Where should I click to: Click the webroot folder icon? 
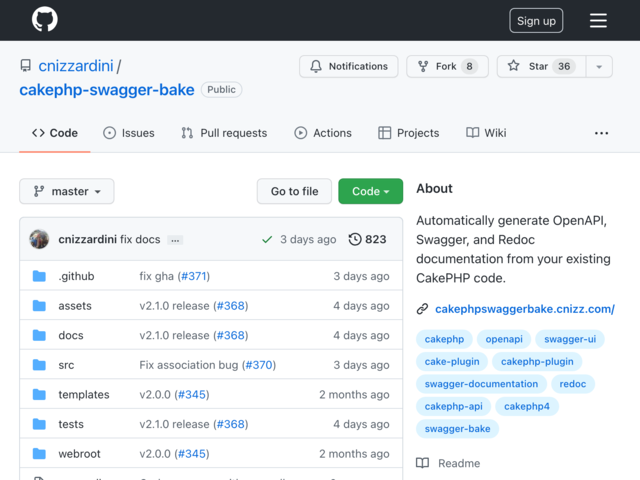[39, 454]
